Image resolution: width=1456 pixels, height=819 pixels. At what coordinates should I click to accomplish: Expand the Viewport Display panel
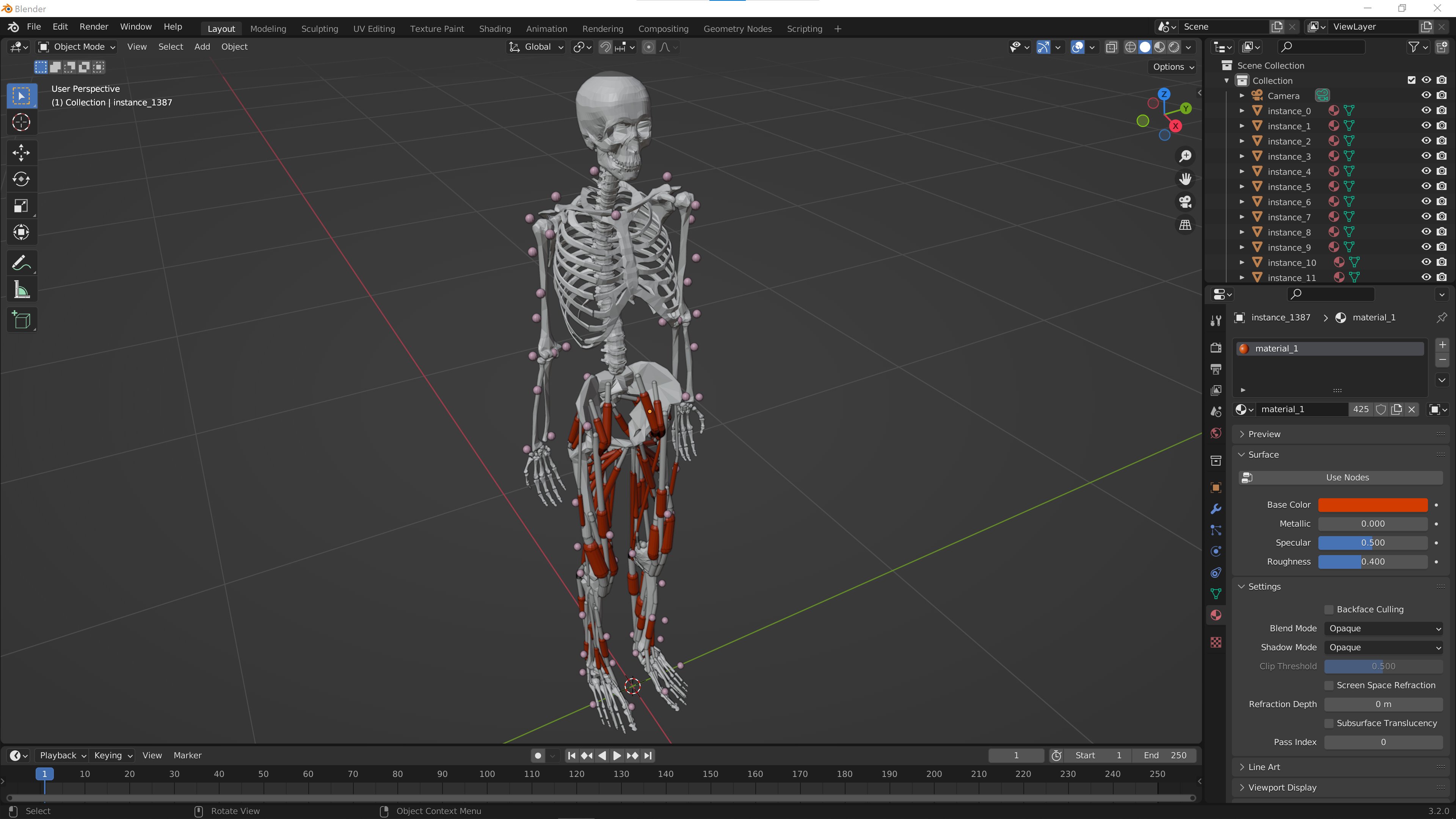(1282, 788)
